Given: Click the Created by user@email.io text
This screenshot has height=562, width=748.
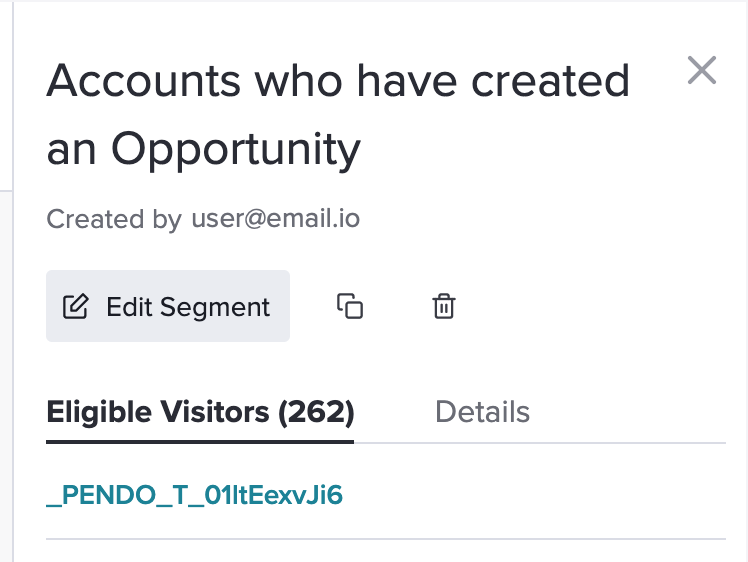Looking at the screenshot, I should pyautogui.click(x=203, y=219).
